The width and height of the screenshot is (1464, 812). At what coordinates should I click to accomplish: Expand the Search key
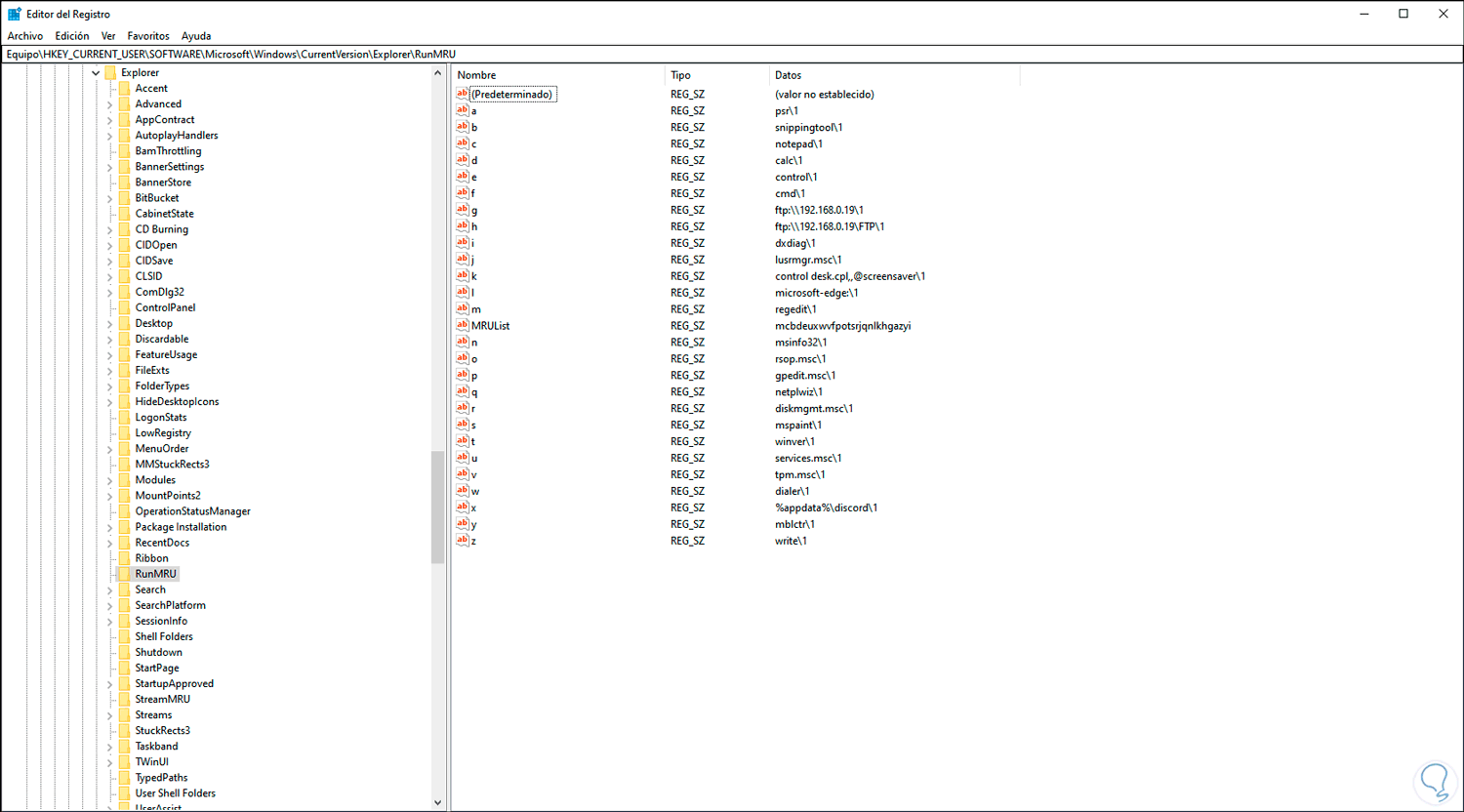pyautogui.click(x=110, y=589)
